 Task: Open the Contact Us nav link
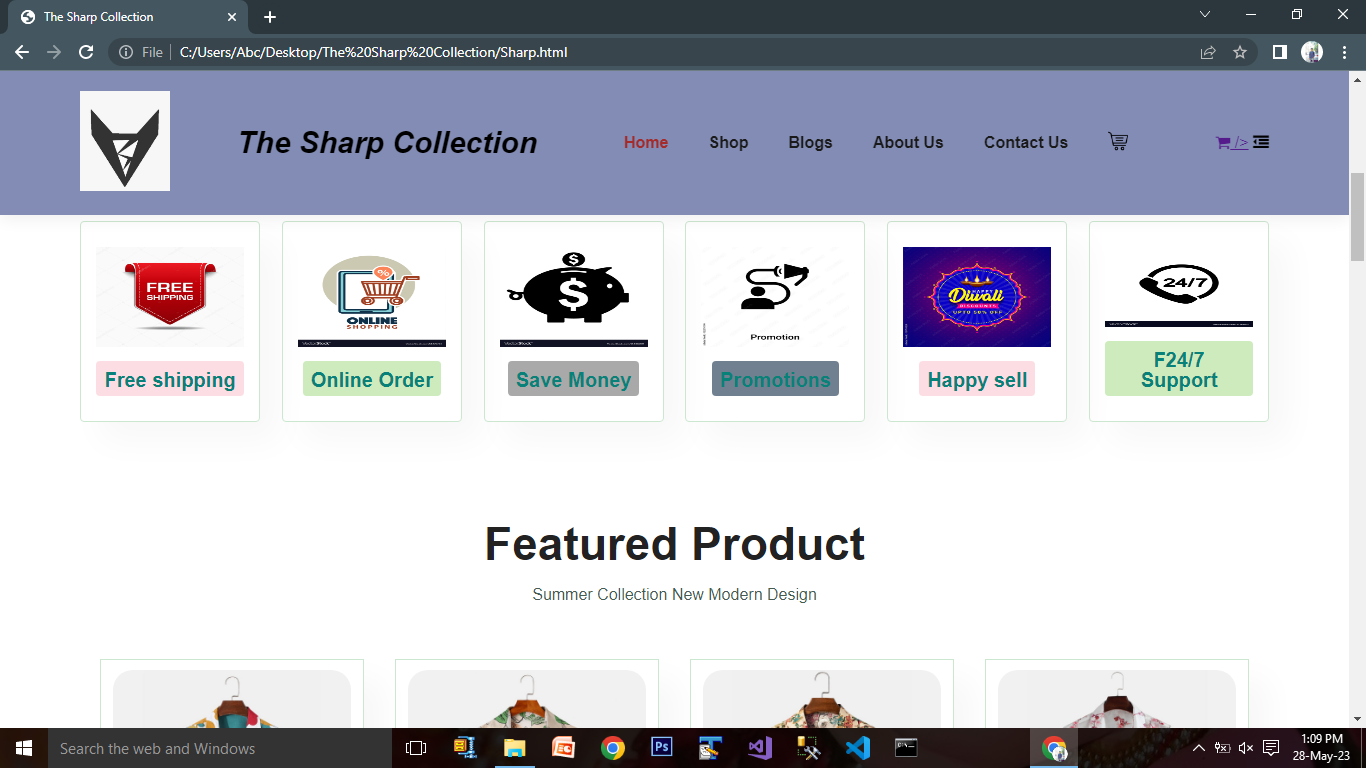pyautogui.click(x=1026, y=142)
